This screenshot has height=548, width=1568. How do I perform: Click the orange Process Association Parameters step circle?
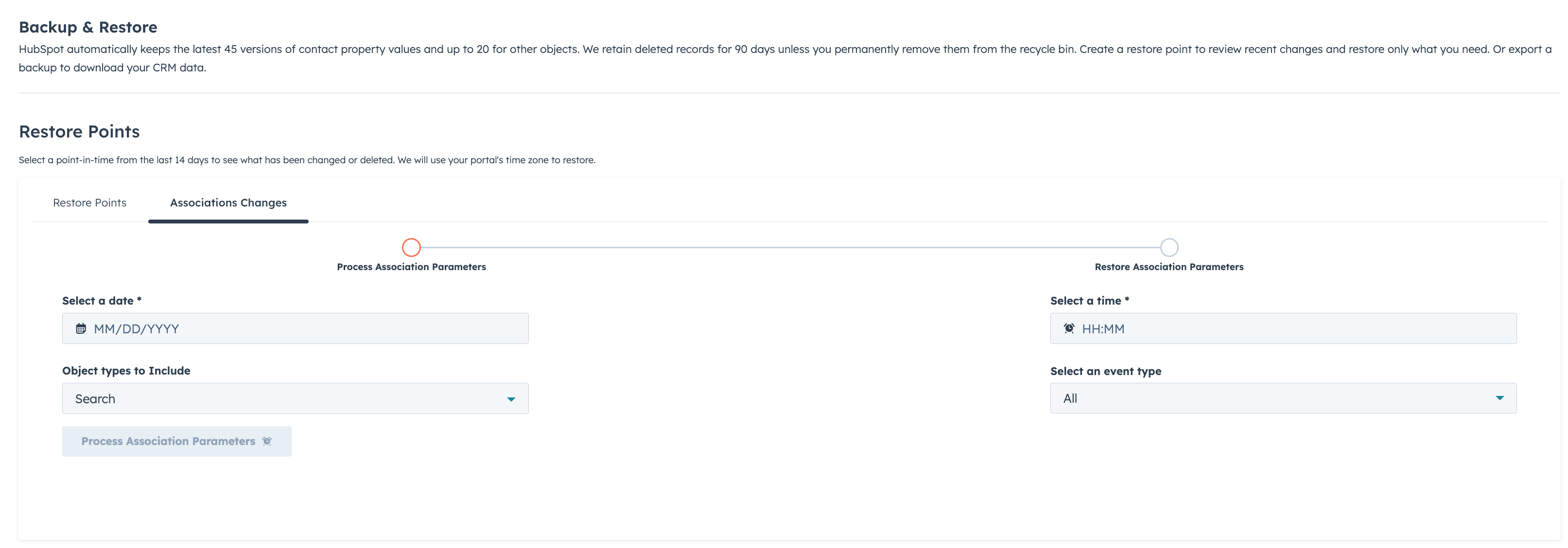point(412,248)
